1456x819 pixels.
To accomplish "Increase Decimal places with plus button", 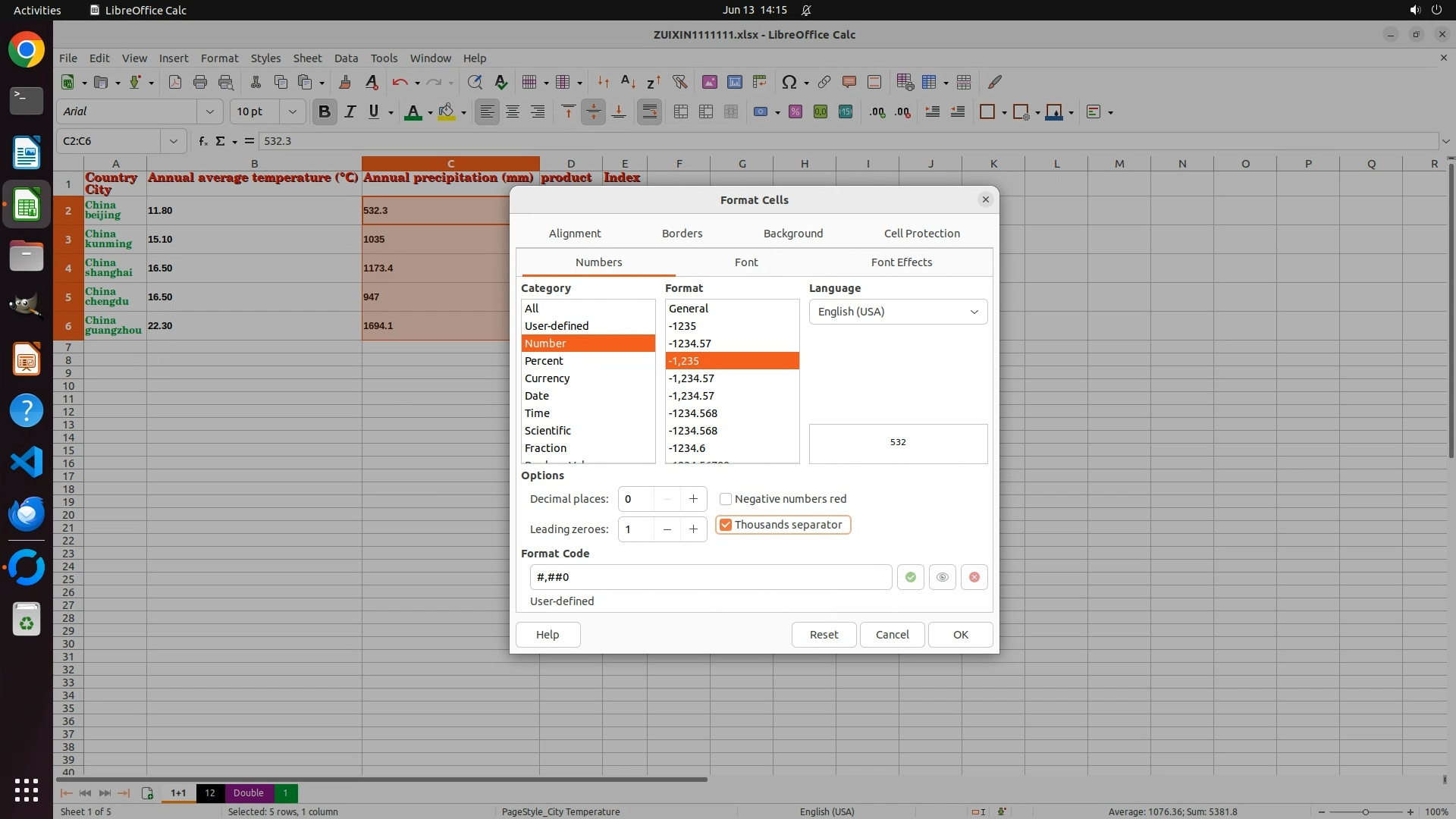I will 693,499.
